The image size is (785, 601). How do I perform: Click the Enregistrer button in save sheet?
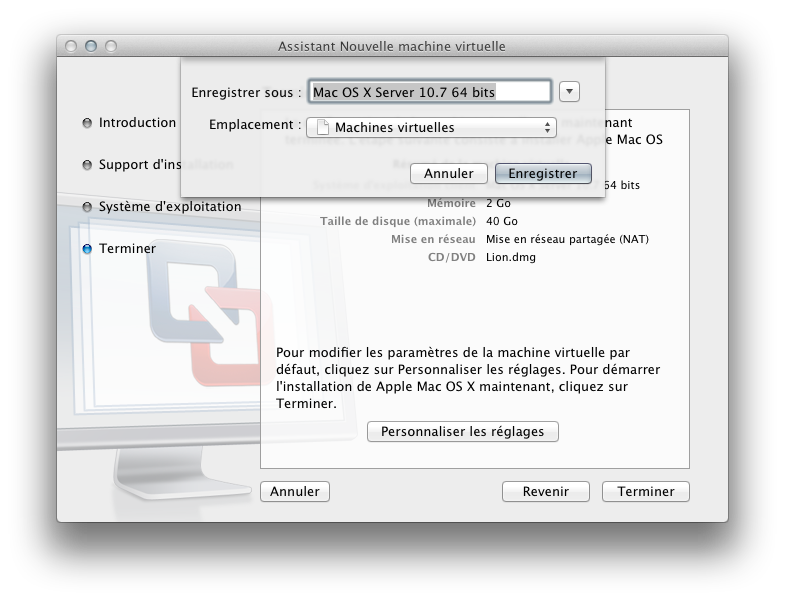point(543,173)
